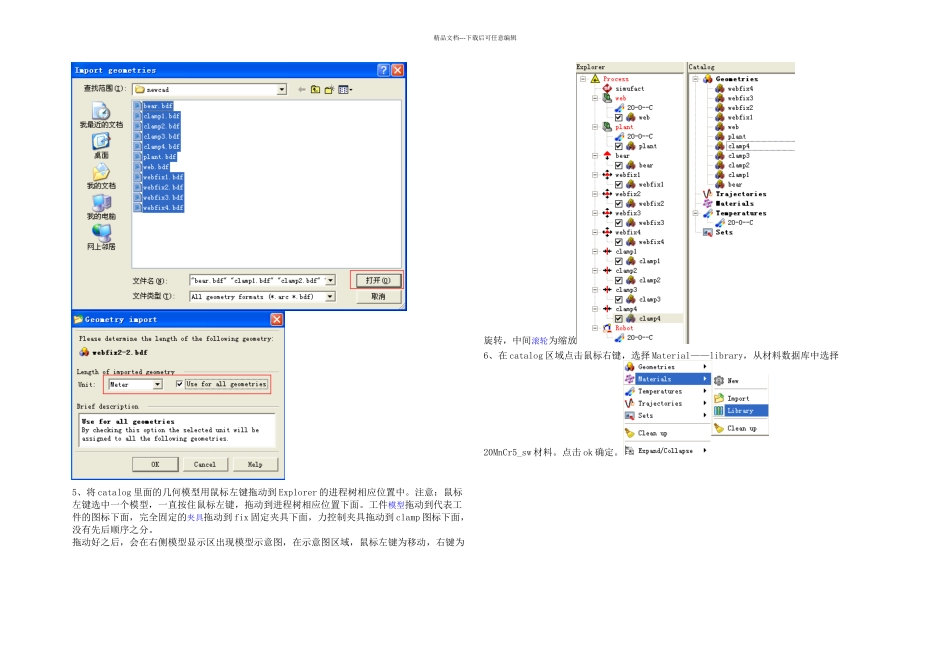Open Expand/Collapse submenu
The width and height of the screenshot is (950, 672).
click(666, 451)
